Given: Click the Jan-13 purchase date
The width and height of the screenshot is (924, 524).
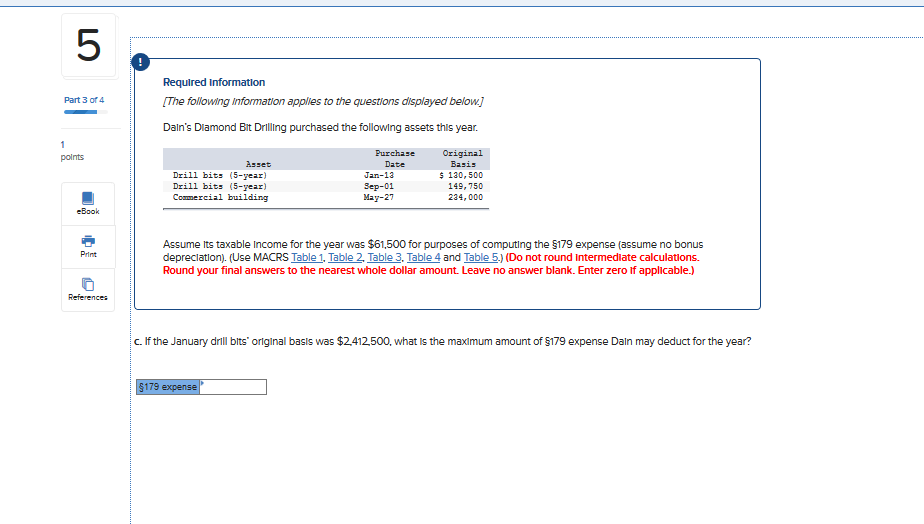Looking at the screenshot, I should (379, 176).
